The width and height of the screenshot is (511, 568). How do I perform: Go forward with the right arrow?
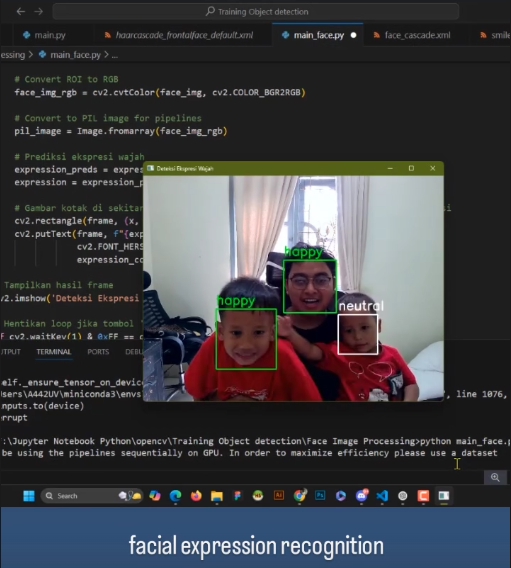(38, 12)
